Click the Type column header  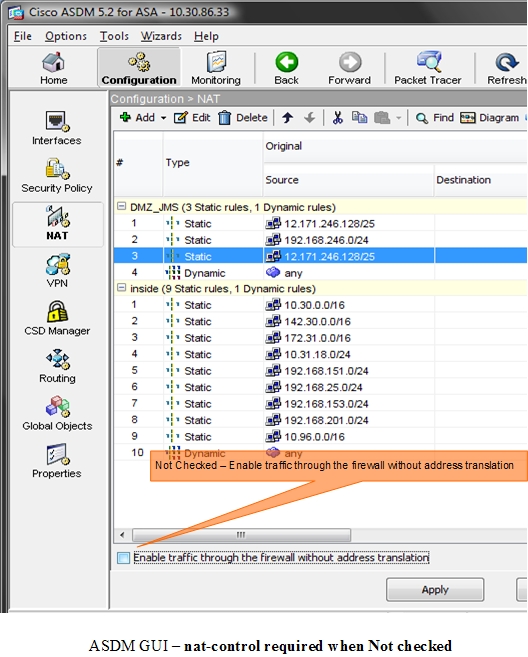212,163
